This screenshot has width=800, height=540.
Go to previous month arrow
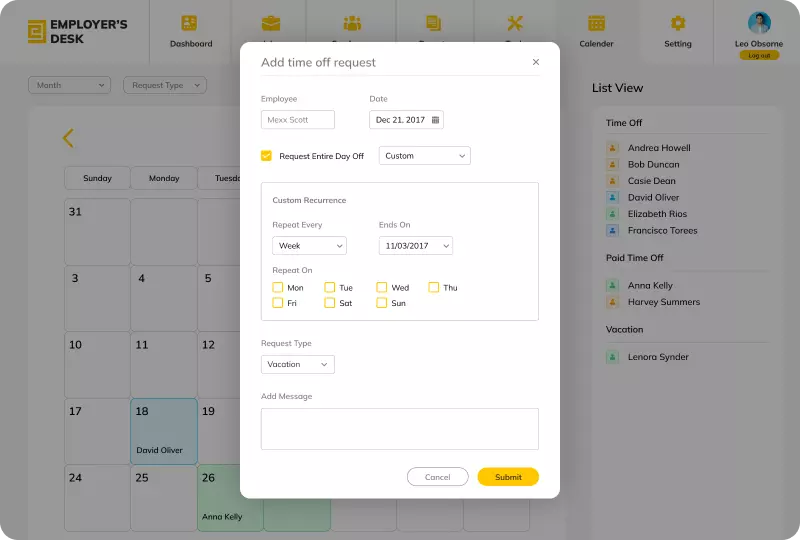(x=68, y=138)
